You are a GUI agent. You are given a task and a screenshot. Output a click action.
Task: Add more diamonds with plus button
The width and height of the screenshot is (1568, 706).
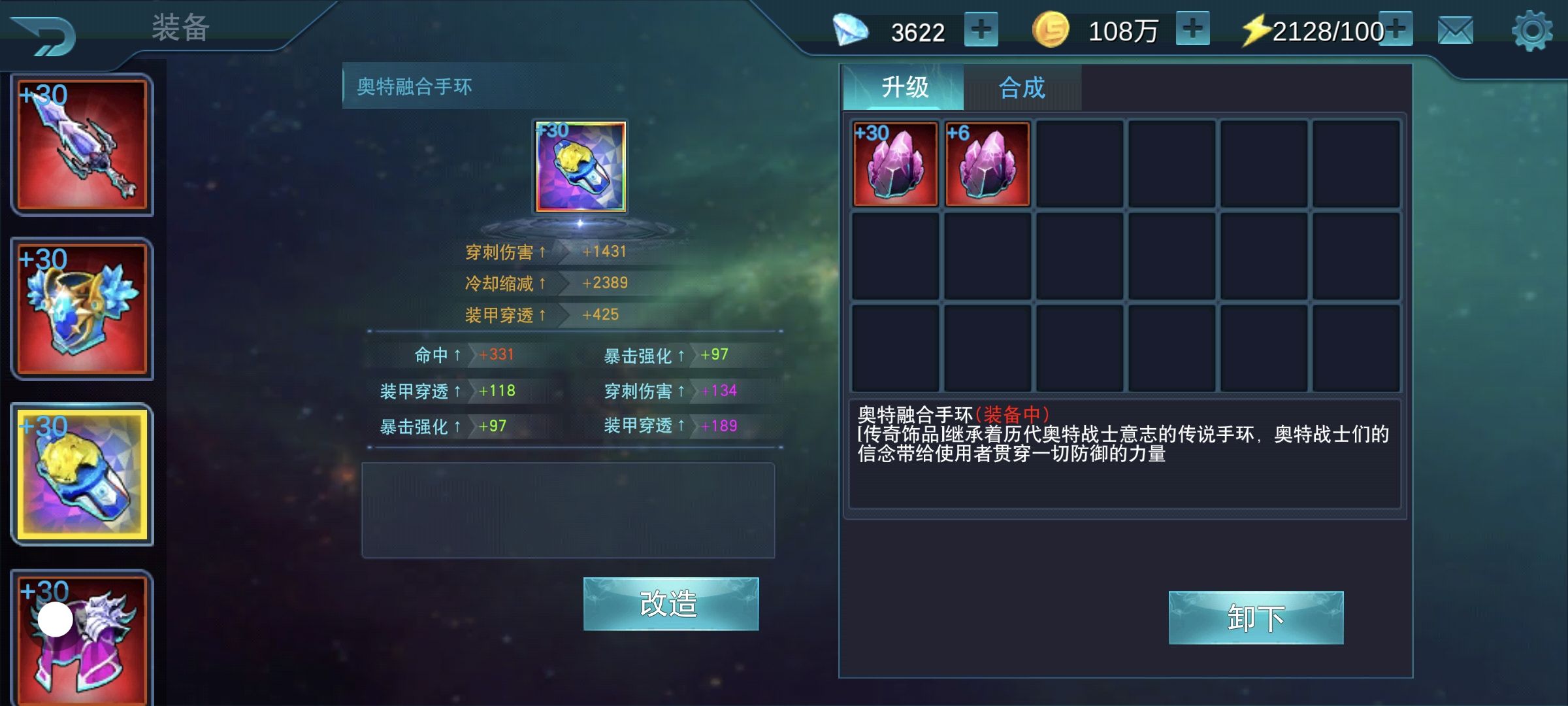(981, 29)
